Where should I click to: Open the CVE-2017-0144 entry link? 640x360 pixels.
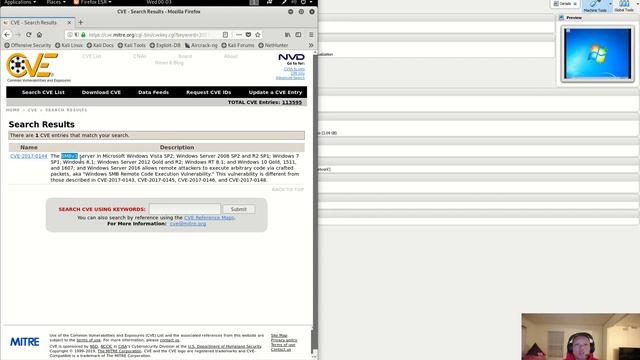click(29, 156)
